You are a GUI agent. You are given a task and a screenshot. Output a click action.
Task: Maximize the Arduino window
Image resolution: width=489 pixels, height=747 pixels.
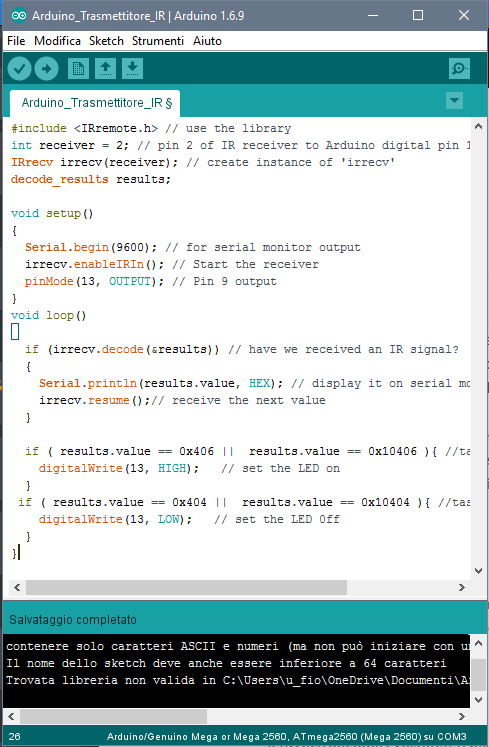(x=418, y=16)
